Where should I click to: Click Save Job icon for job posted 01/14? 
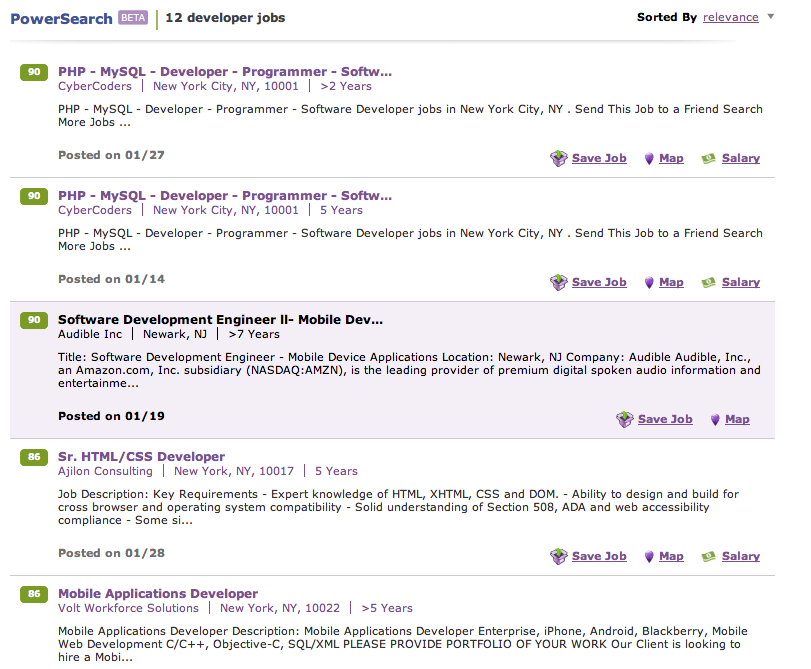click(559, 282)
